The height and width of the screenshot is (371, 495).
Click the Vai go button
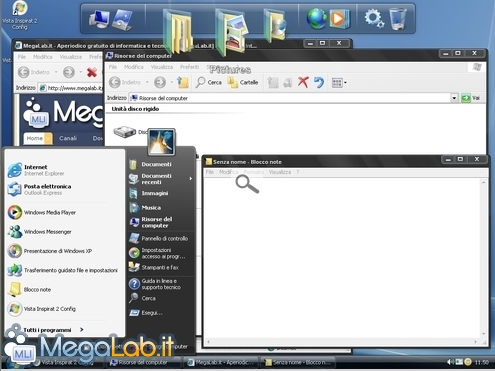[471, 98]
